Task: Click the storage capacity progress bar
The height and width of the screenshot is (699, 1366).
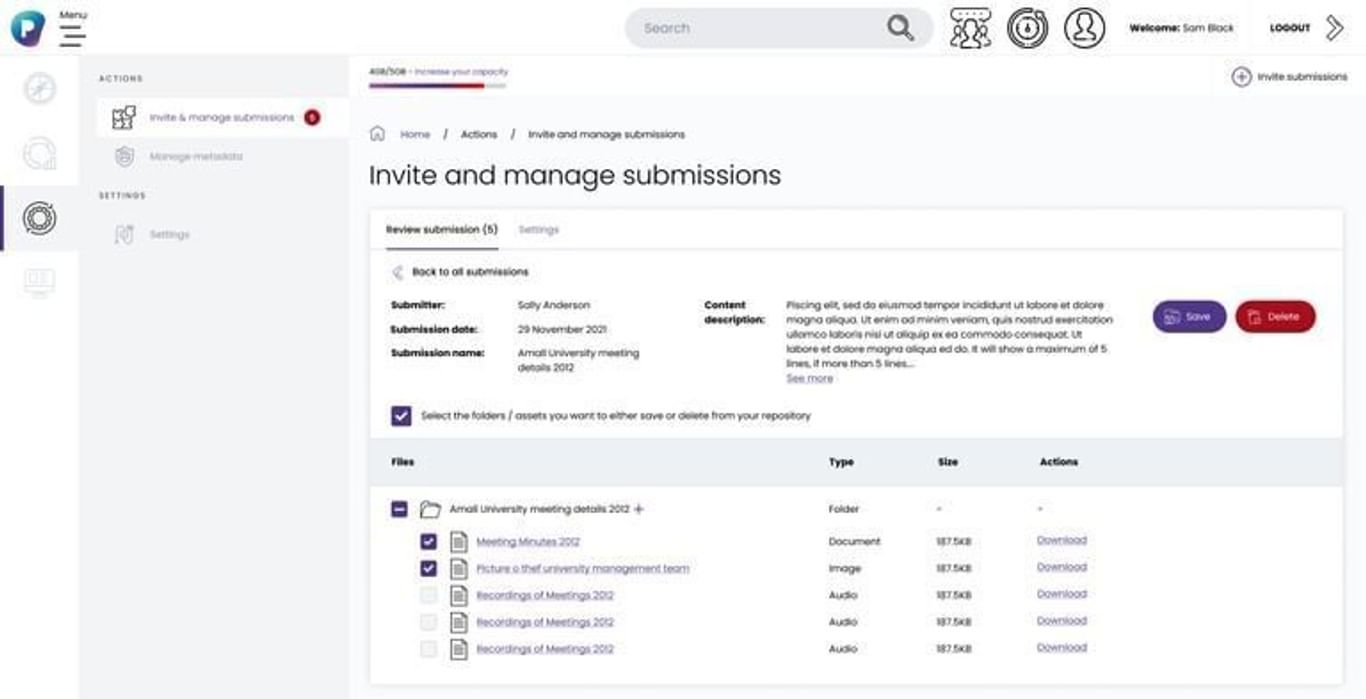Action: 437,86
